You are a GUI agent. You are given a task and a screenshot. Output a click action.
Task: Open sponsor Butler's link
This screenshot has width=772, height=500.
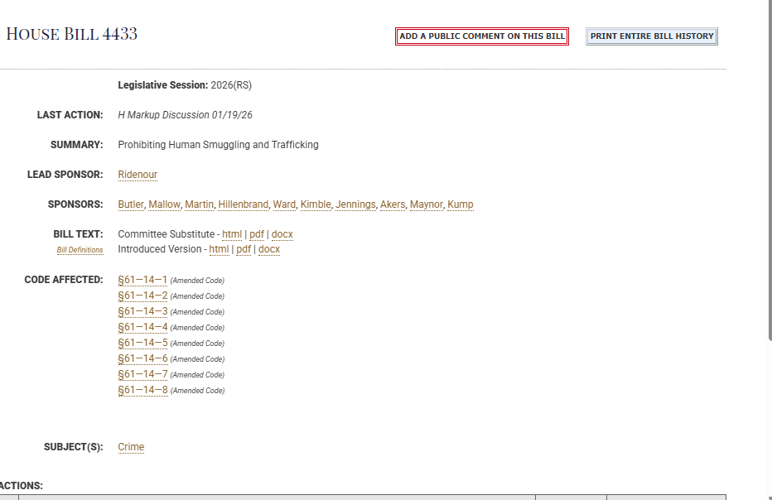coord(131,205)
